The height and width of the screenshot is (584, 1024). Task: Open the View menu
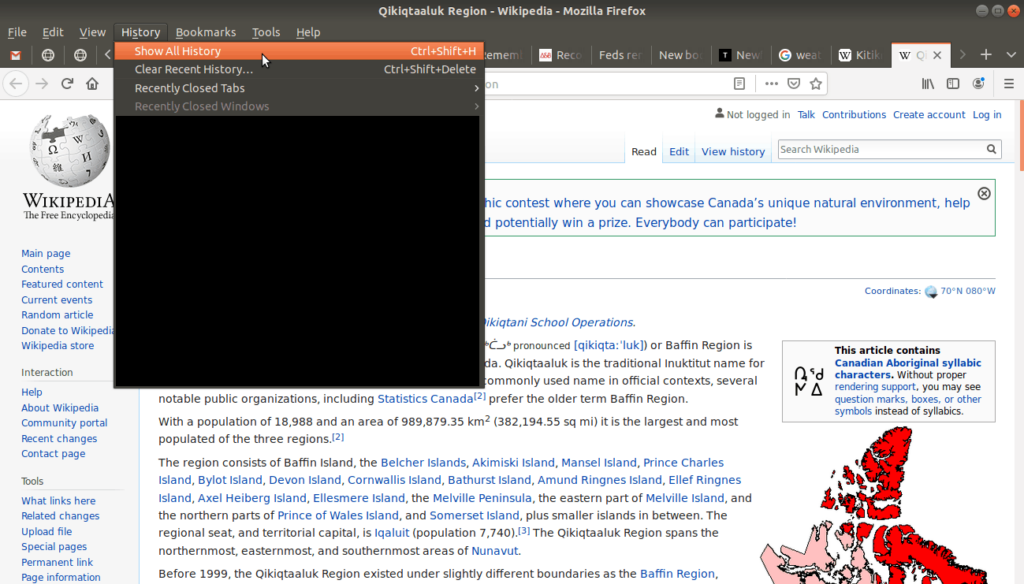pyautogui.click(x=92, y=32)
